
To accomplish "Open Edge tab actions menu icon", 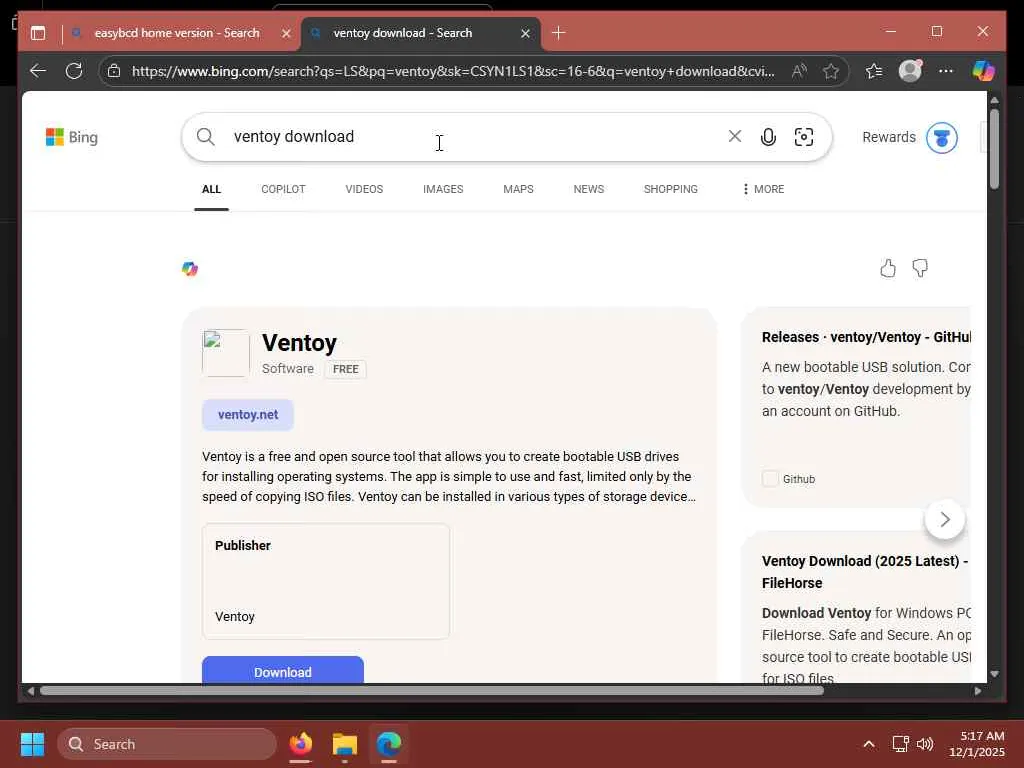I will pyautogui.click(x=38, y=33).
